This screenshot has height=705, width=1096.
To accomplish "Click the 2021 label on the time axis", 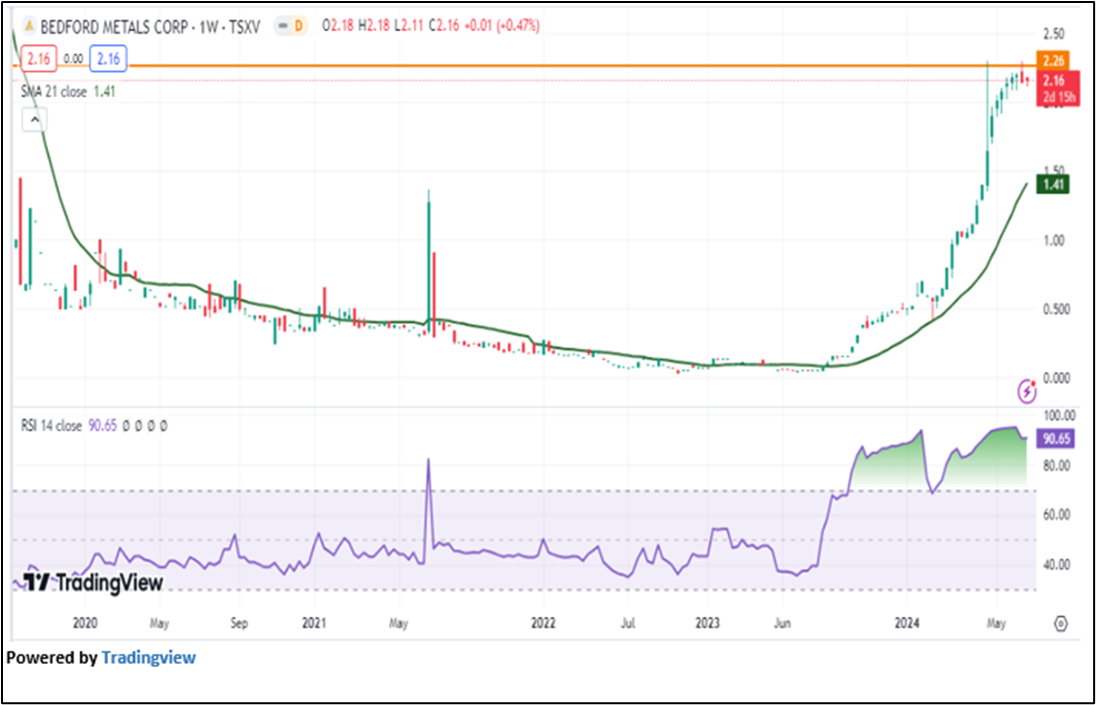I will tap(314, 623).
